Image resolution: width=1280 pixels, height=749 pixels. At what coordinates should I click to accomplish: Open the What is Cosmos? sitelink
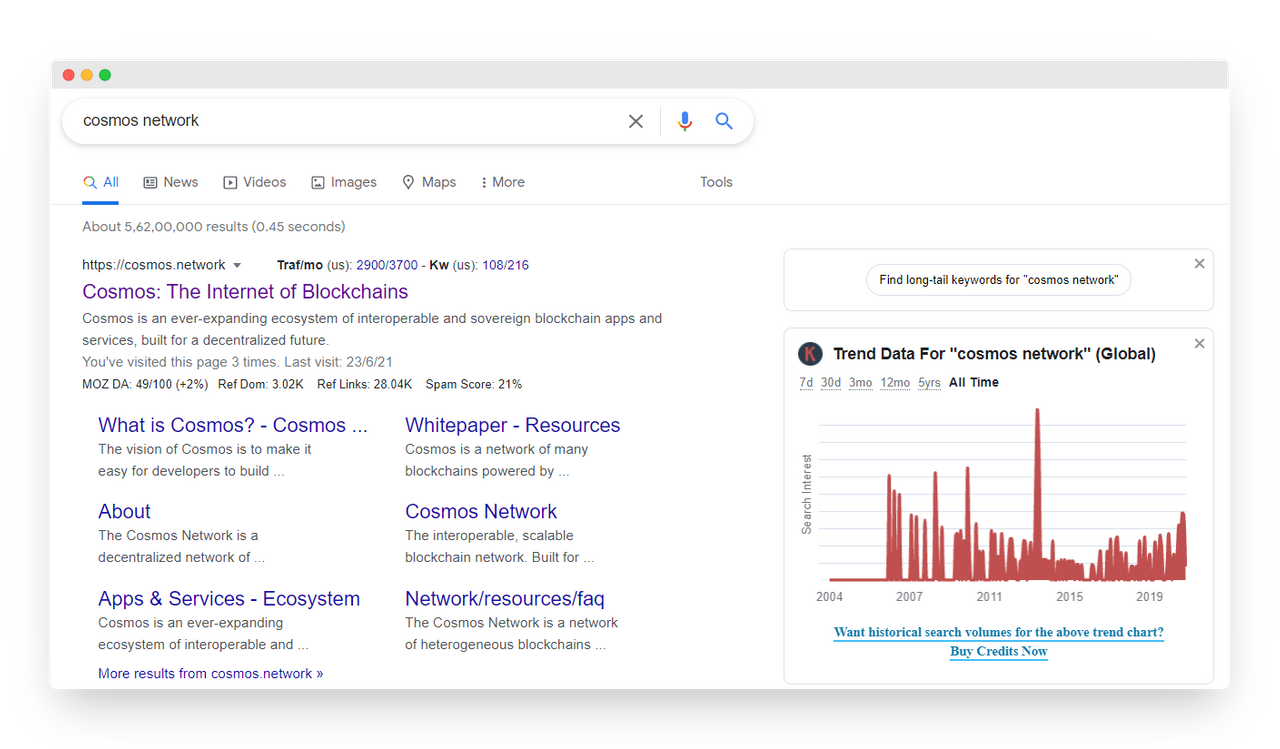233,425
